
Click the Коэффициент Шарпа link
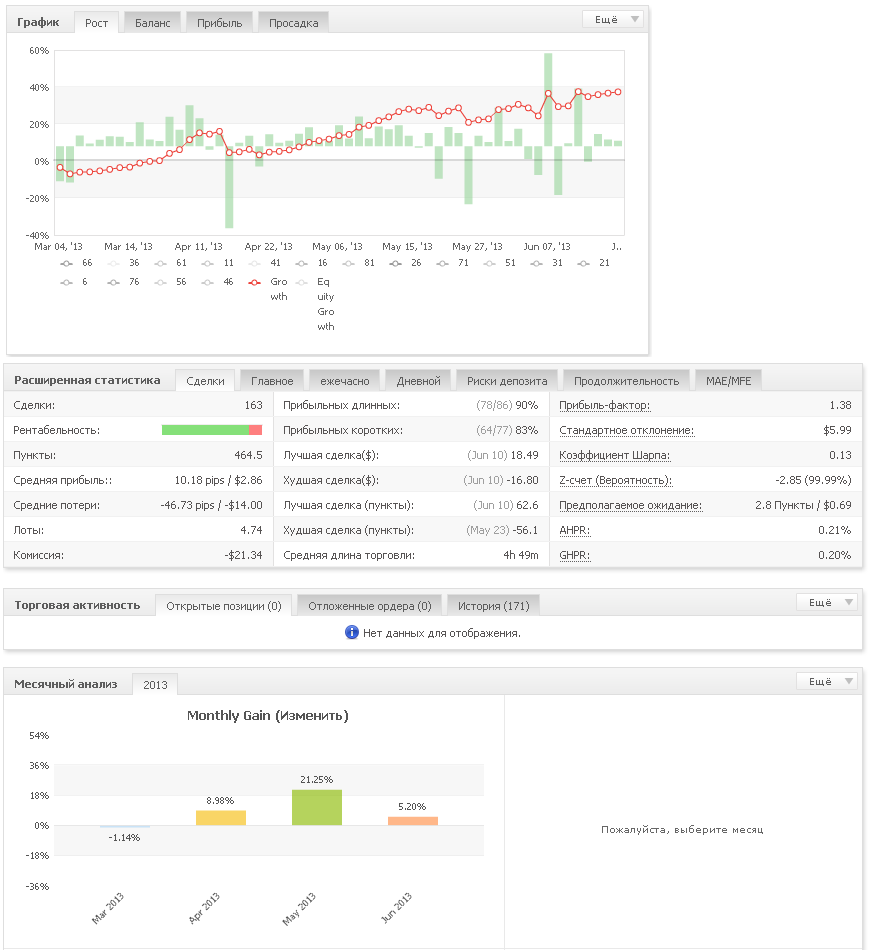(x=614, y=455)
